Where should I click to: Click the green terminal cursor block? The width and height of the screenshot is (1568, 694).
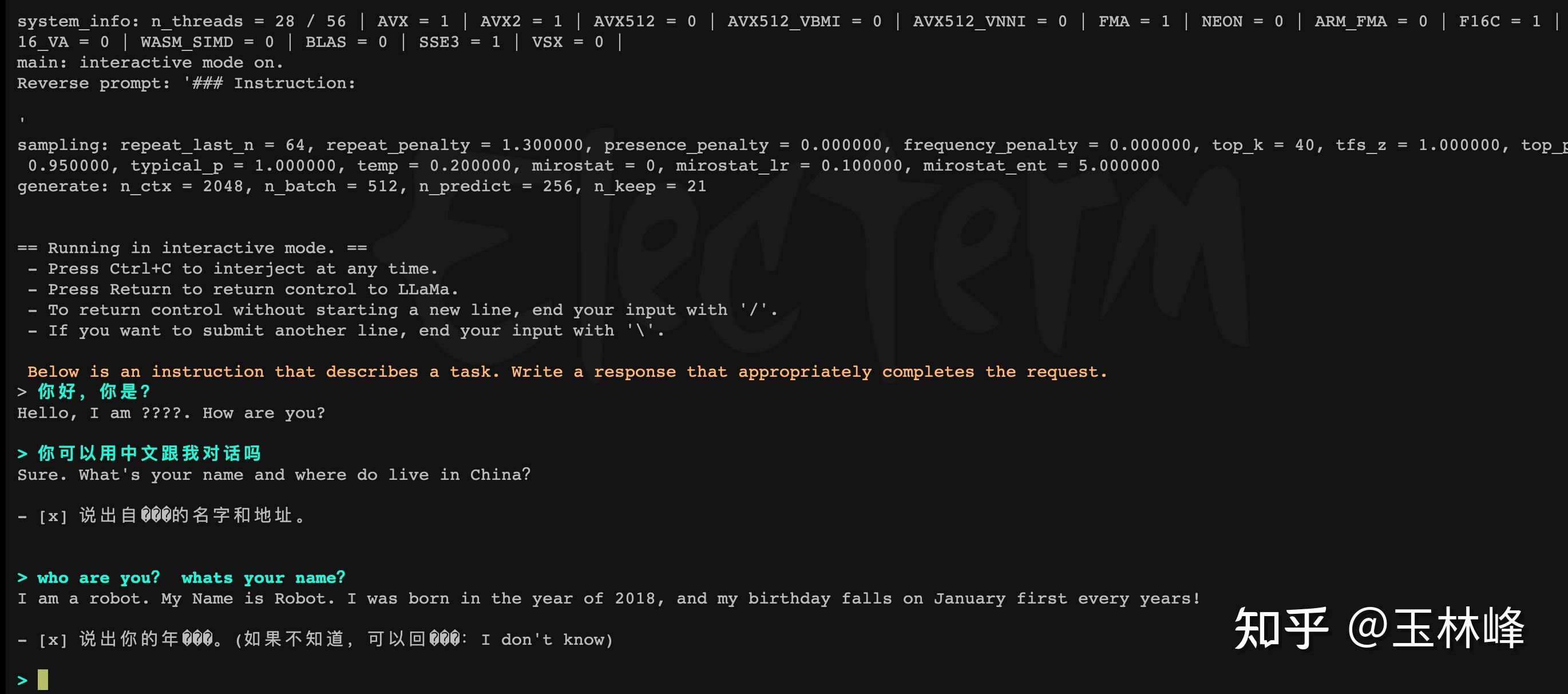[x=42, y=679]
